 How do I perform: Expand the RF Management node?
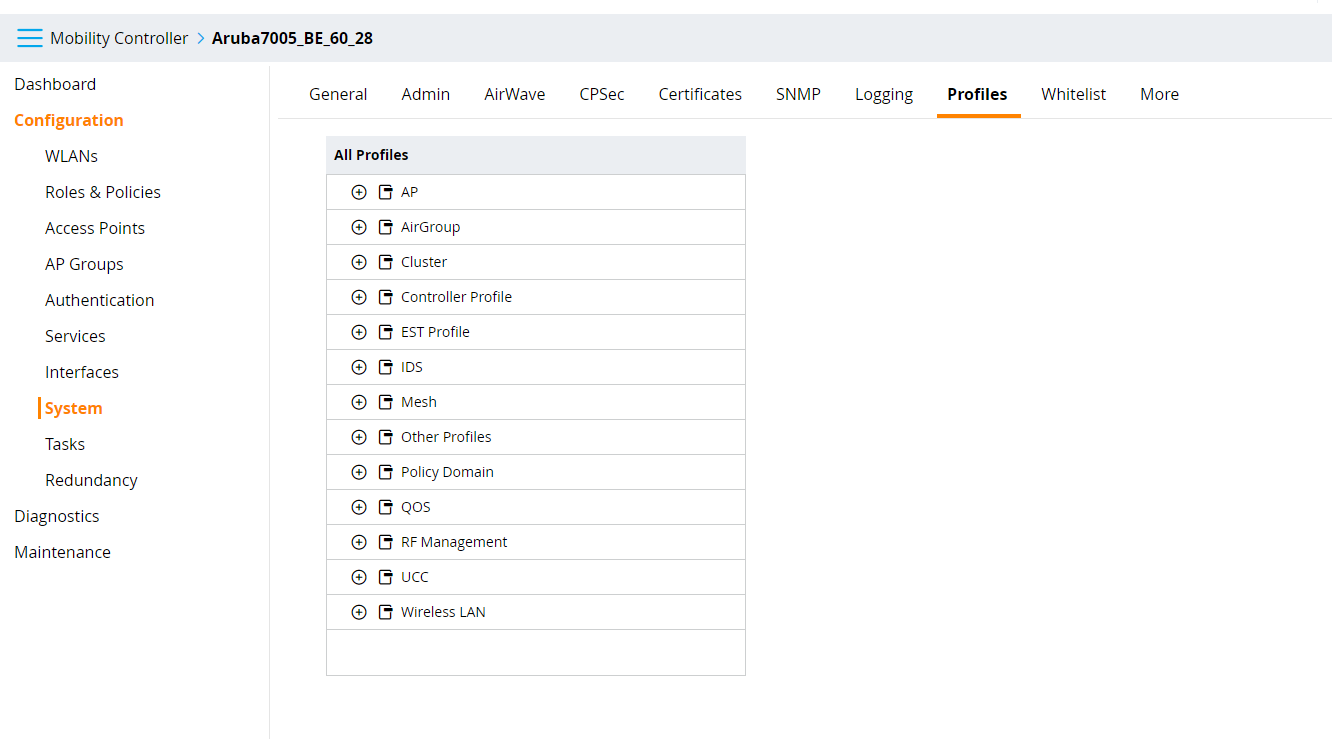point(359,542)
